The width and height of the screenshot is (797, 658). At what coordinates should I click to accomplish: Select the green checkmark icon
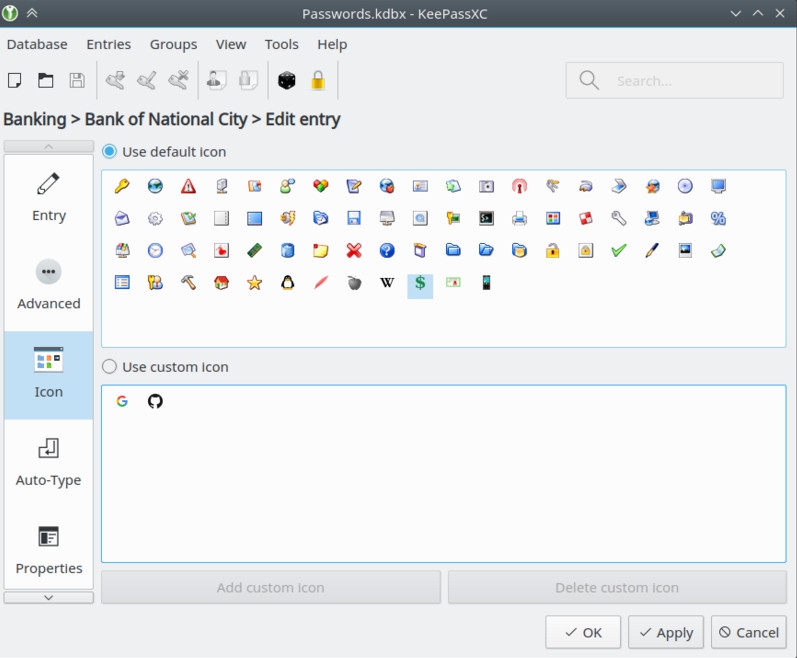point(619,250)
